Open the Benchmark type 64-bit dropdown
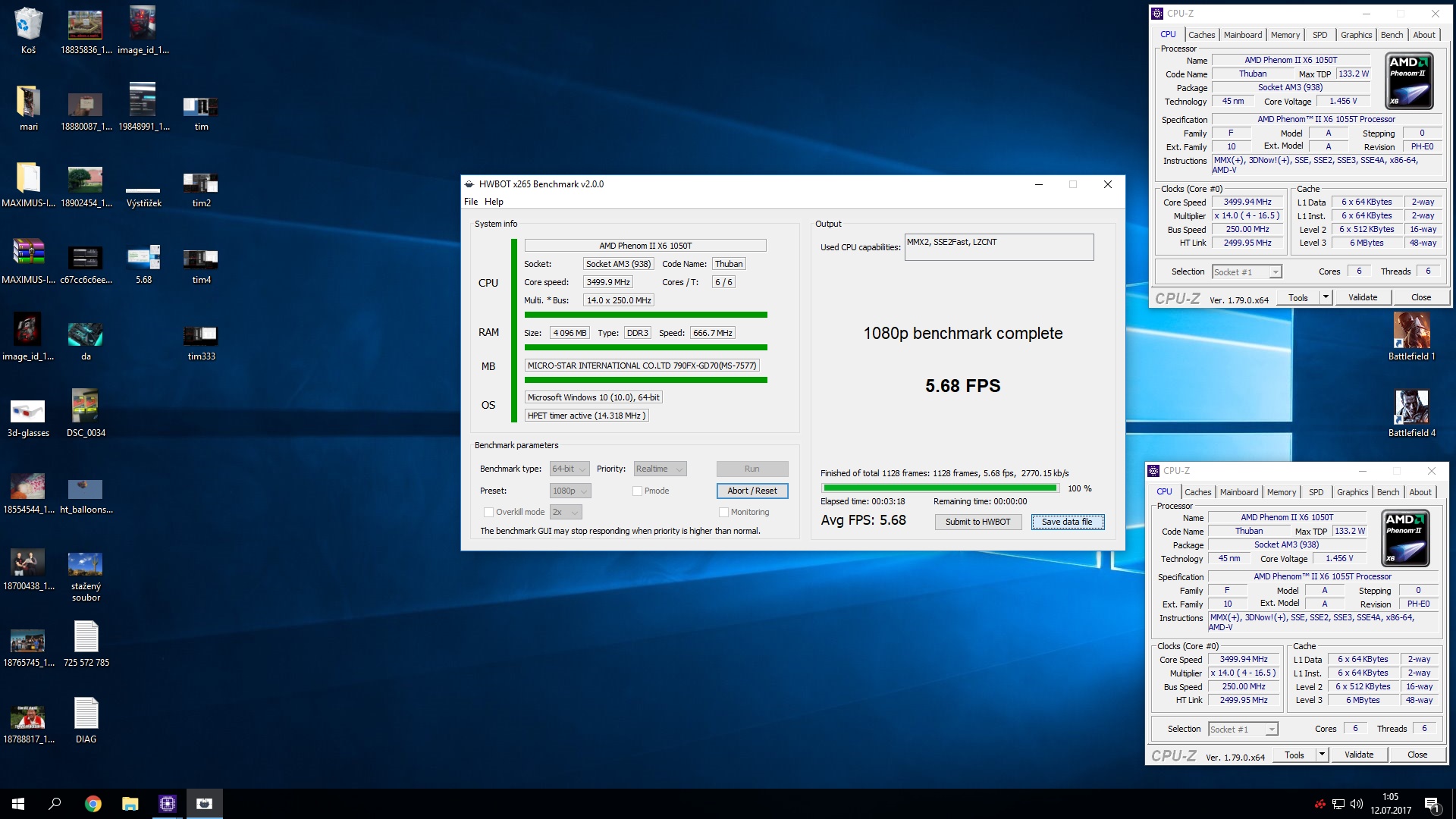1456x819 pixels. [569, 469]
